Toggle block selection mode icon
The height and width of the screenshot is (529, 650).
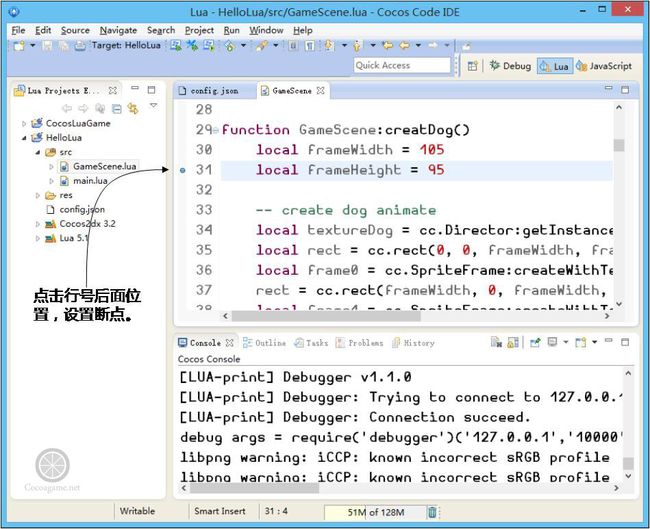(293, 45)
